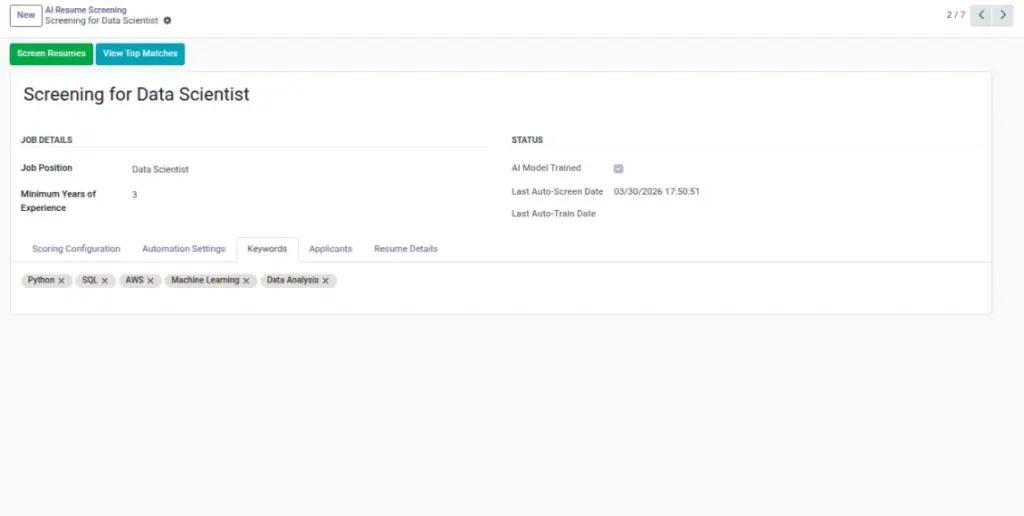Open the Automation Settings tab
This screenshot has width=1024, height=516.
pos(184,249)
